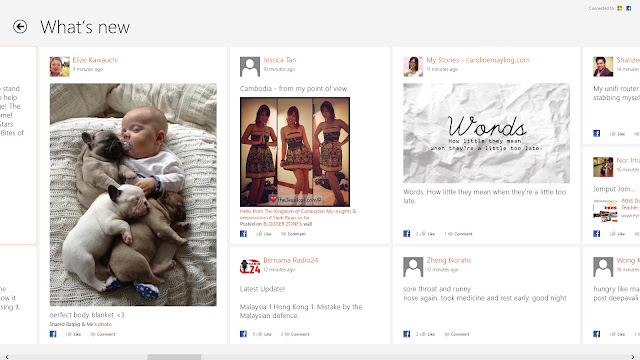Click Facebook icon under Jessica Tan's post

pyautogui.click(x=243, y=233)
